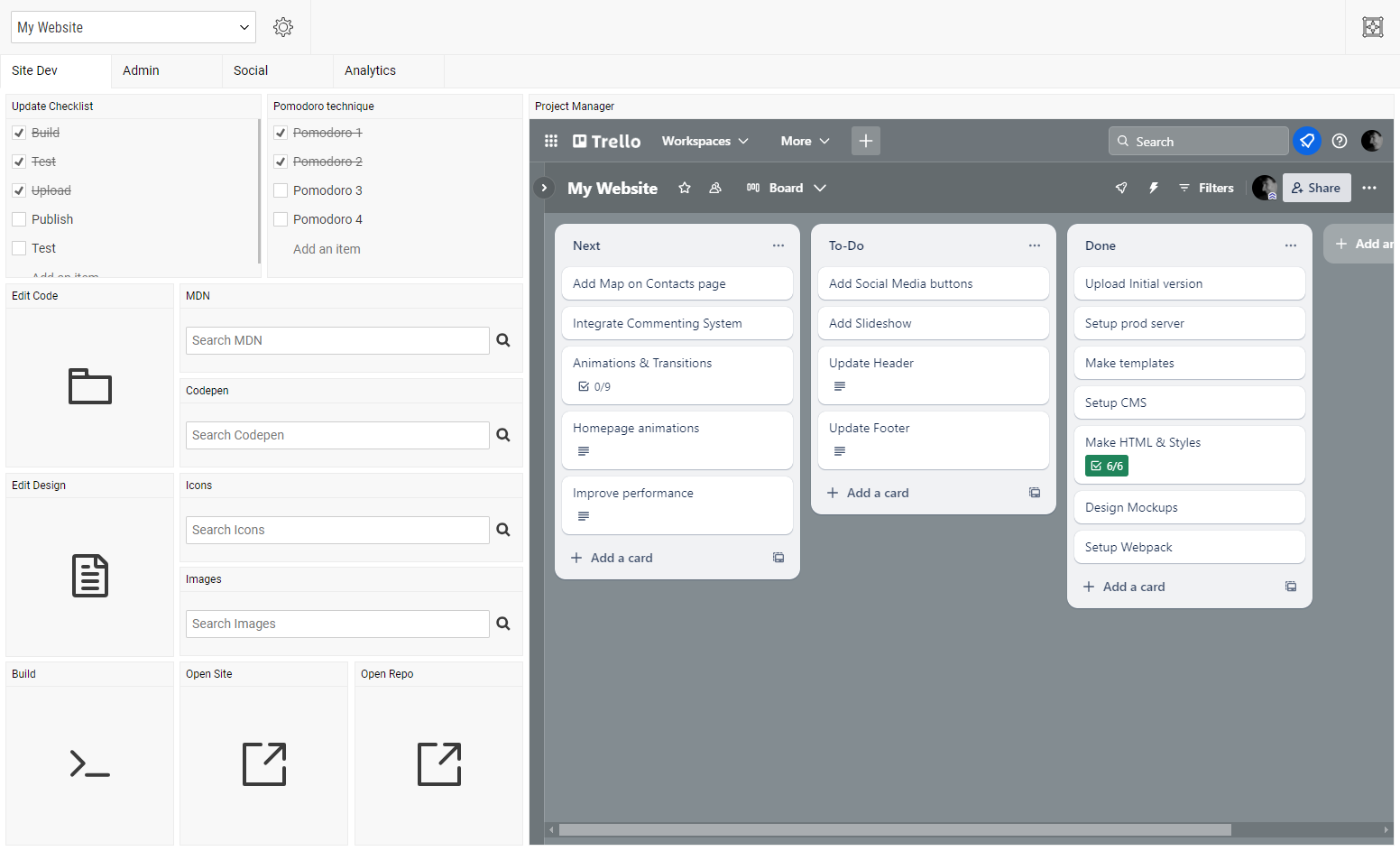Open the My Website dashboard dropdown

tap(134, 27)
